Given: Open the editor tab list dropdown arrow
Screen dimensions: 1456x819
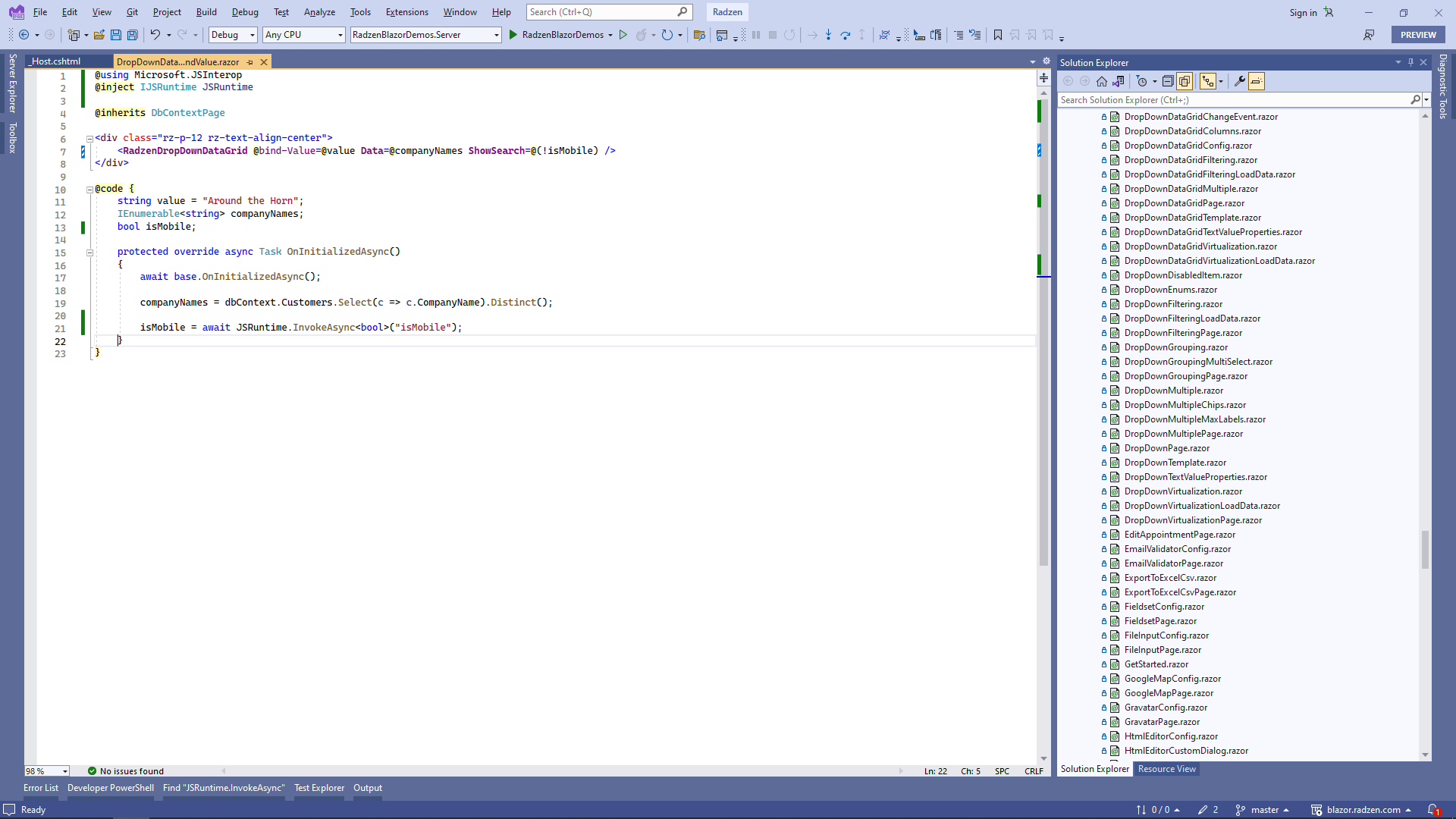Looking at the screenshot, I should click(x=1033, y=62).
